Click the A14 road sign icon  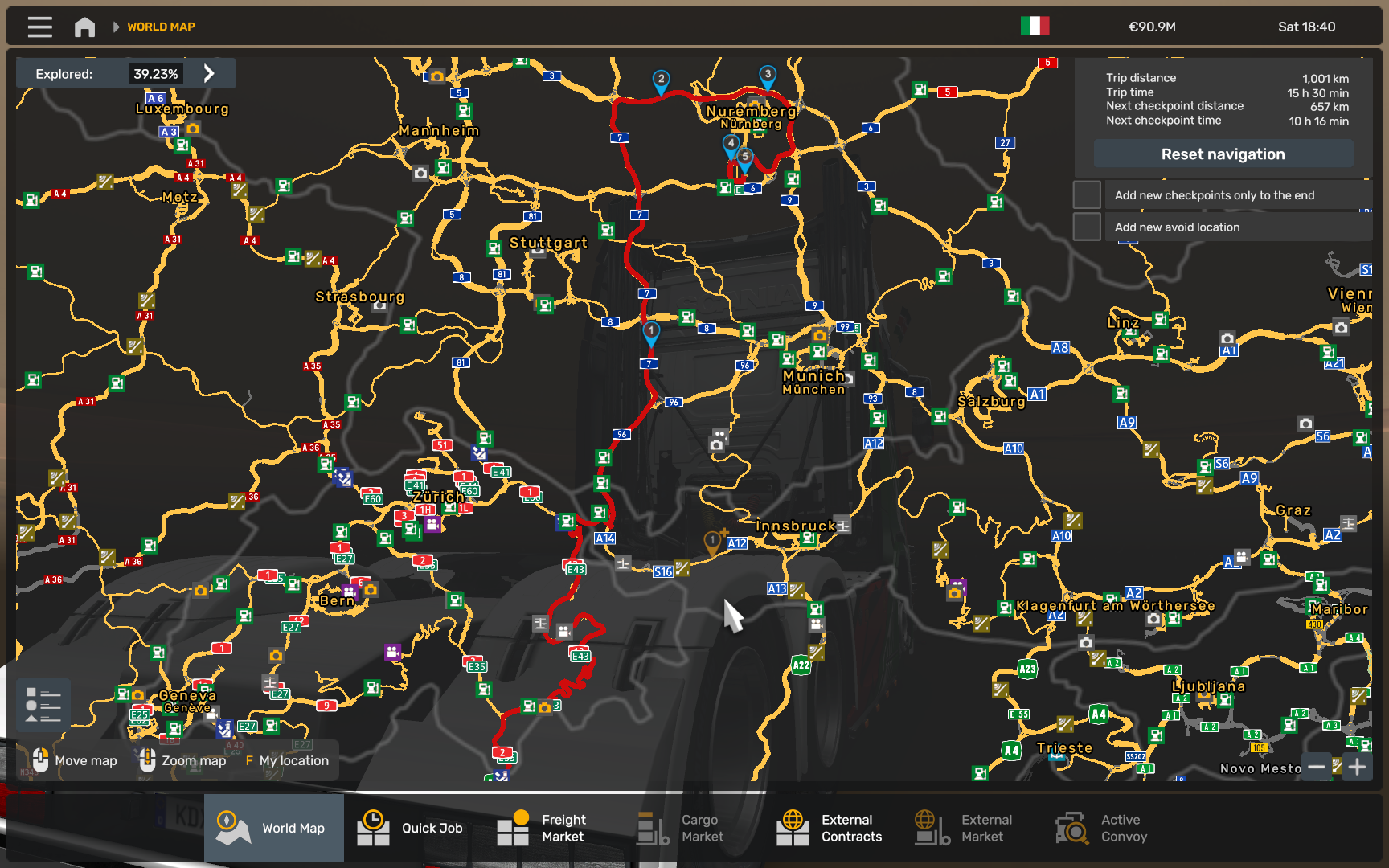[604, 538]
